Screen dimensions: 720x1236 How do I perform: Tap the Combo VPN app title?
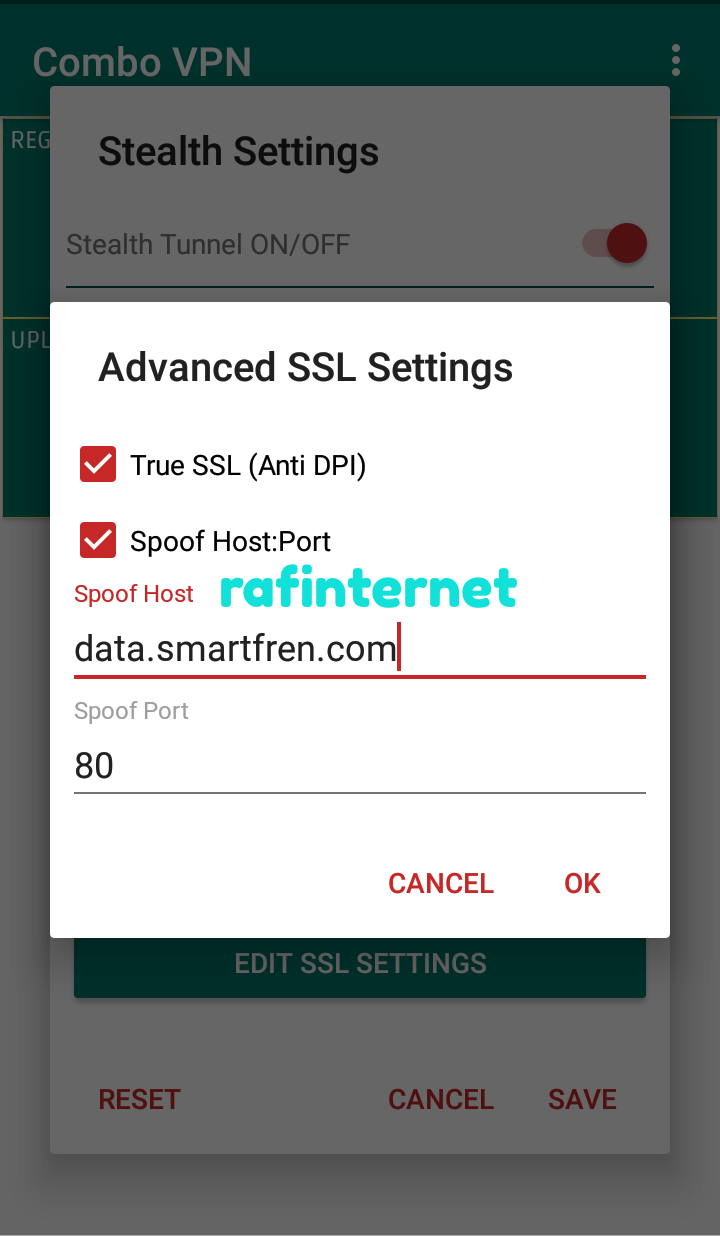142,62
